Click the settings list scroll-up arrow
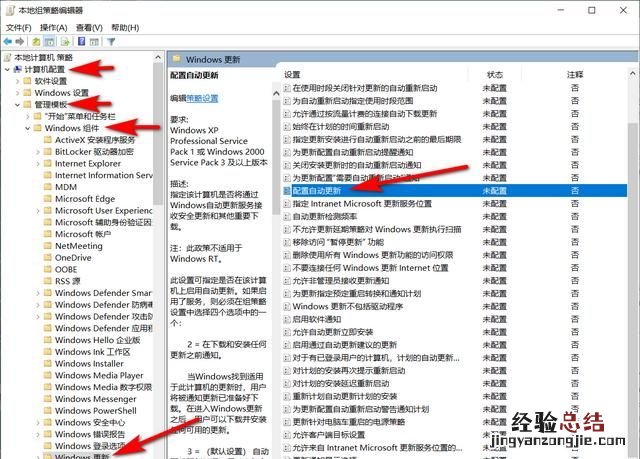The height and width of the screenshot is (459, 640). tap(633, 74)
